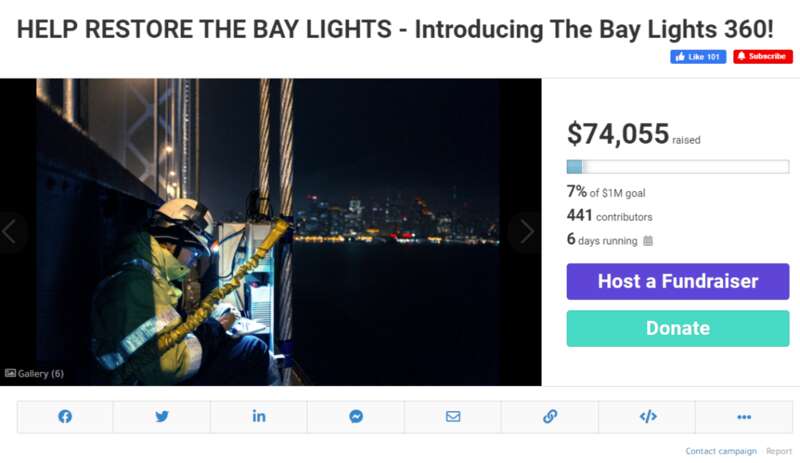This screenshot has height=463, width=800.
Task: Share the campaign on Twitter
Action: point(162,417)
